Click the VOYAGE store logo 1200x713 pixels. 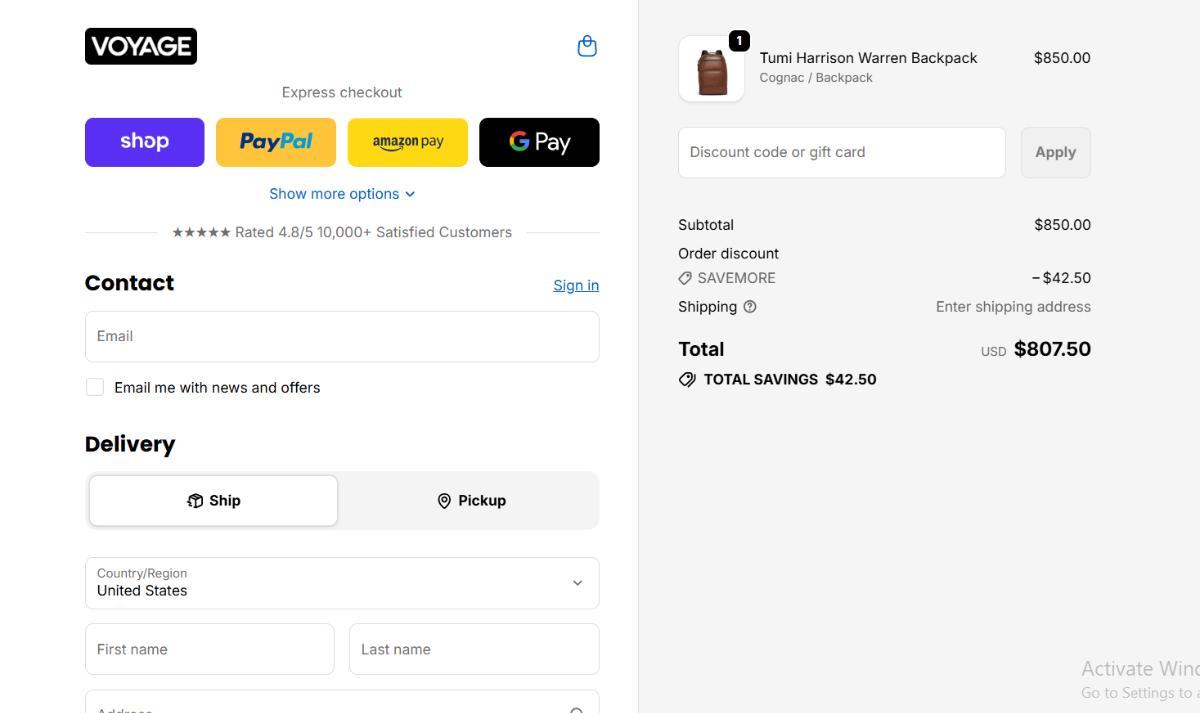click(141, 46)
